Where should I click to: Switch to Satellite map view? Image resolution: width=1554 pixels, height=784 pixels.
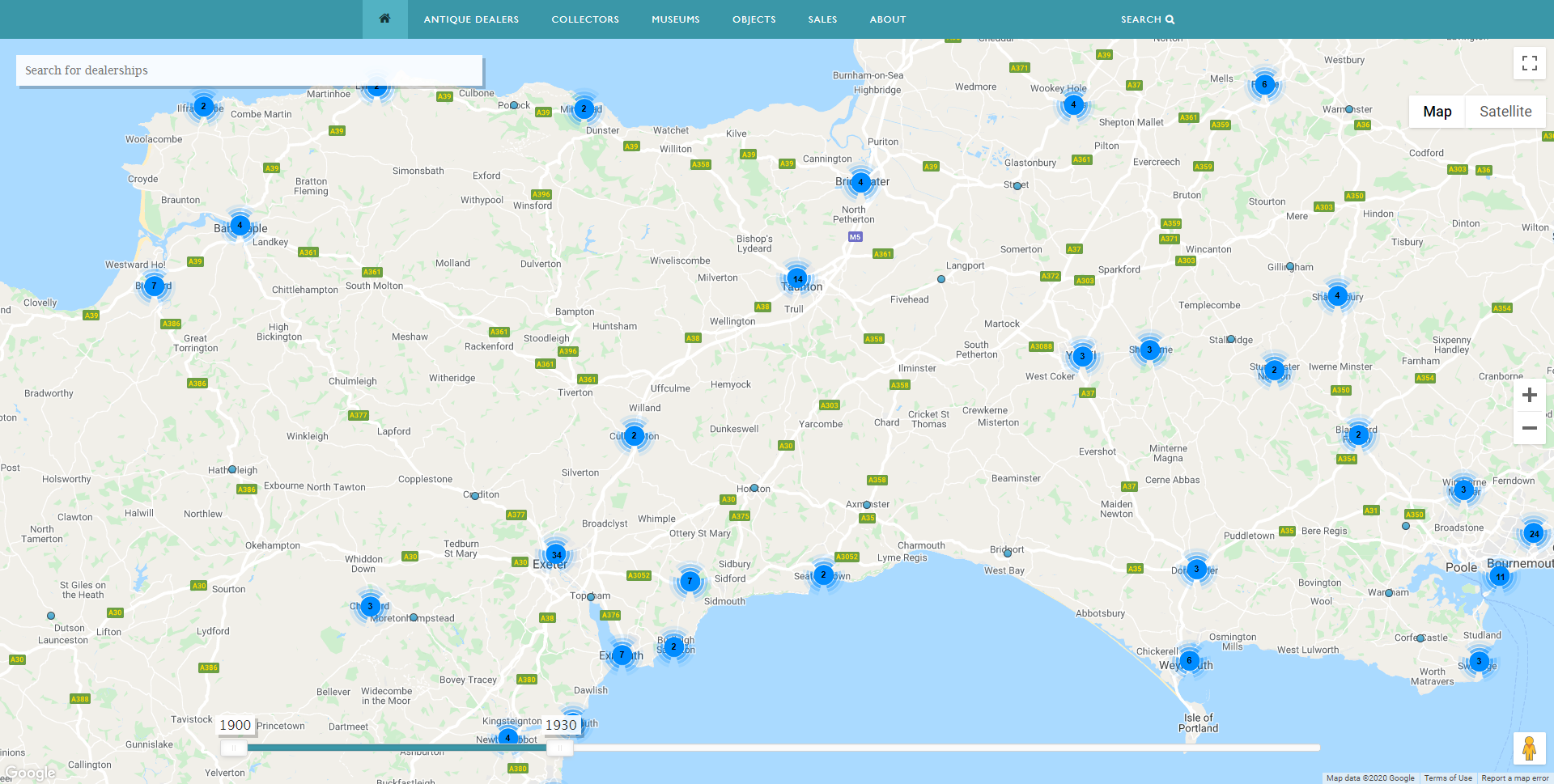(x=1505, y=112)
